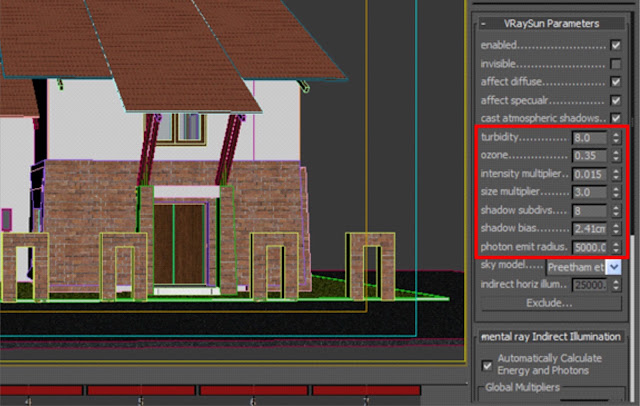Click the turbidity value field
The image size is (640, 406).
point(589,138)
